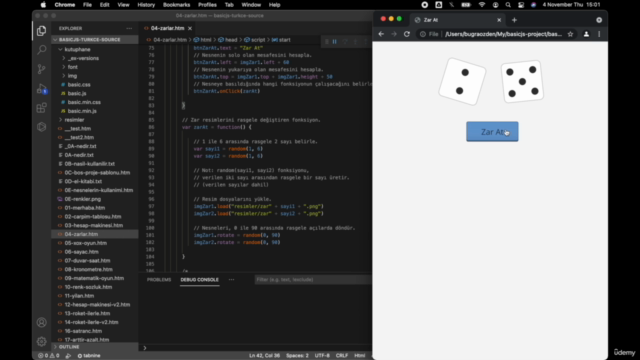Open Wi-Fi status in the menu bar

(x=482, y=5)
